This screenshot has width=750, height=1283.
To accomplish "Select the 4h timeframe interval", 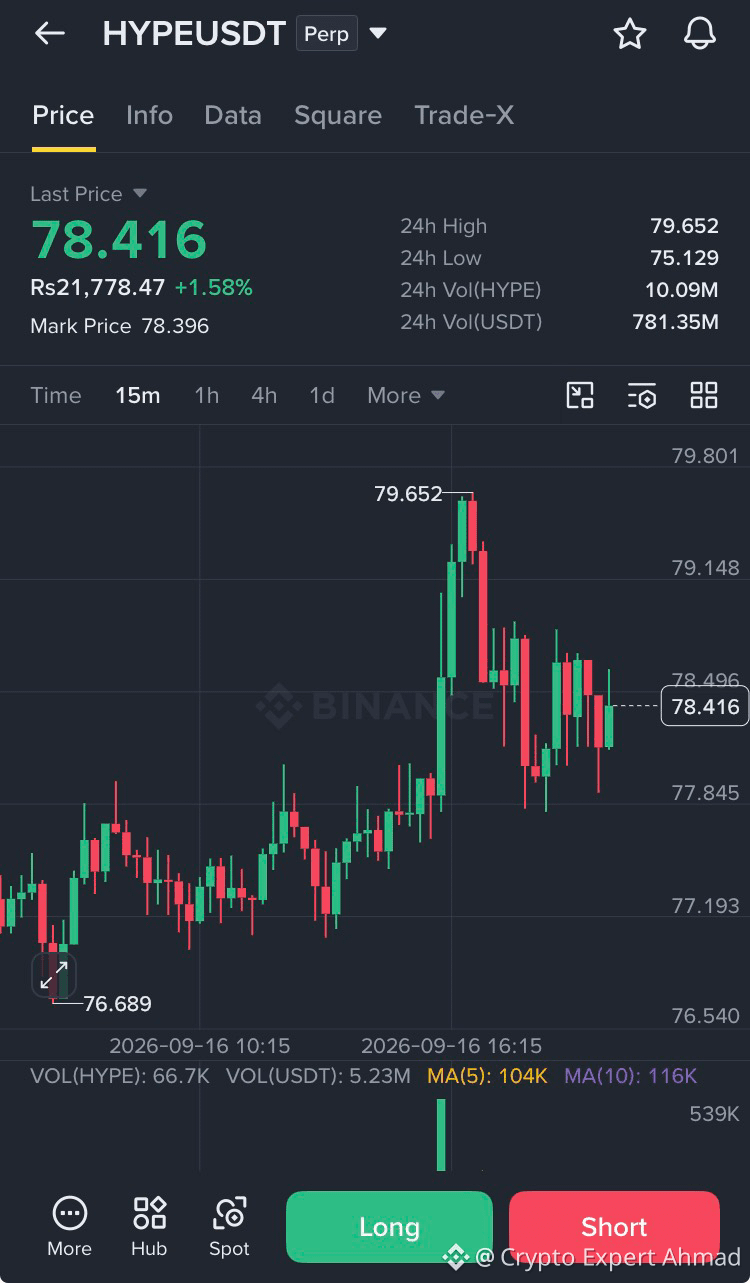I will pyautogui.click(x=264, y=395).
